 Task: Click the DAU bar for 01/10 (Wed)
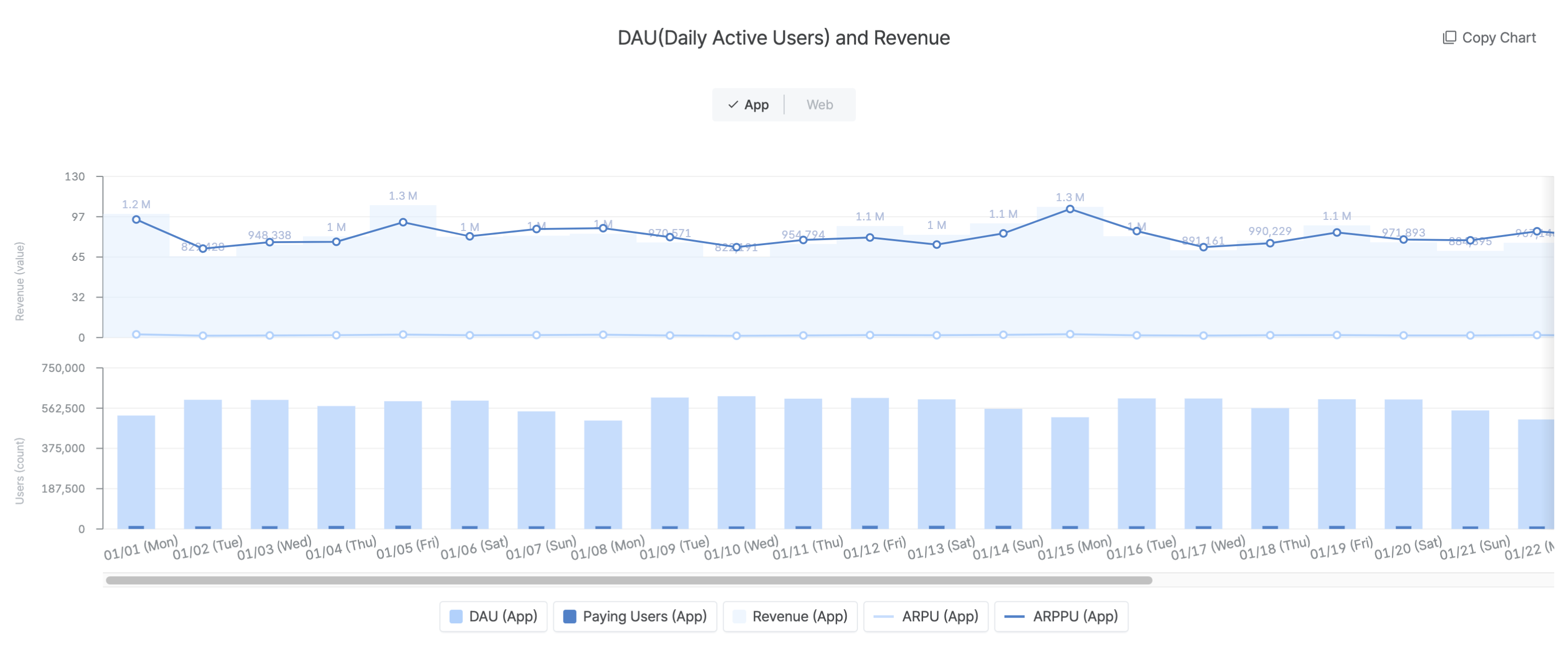[x=736, y=463]
